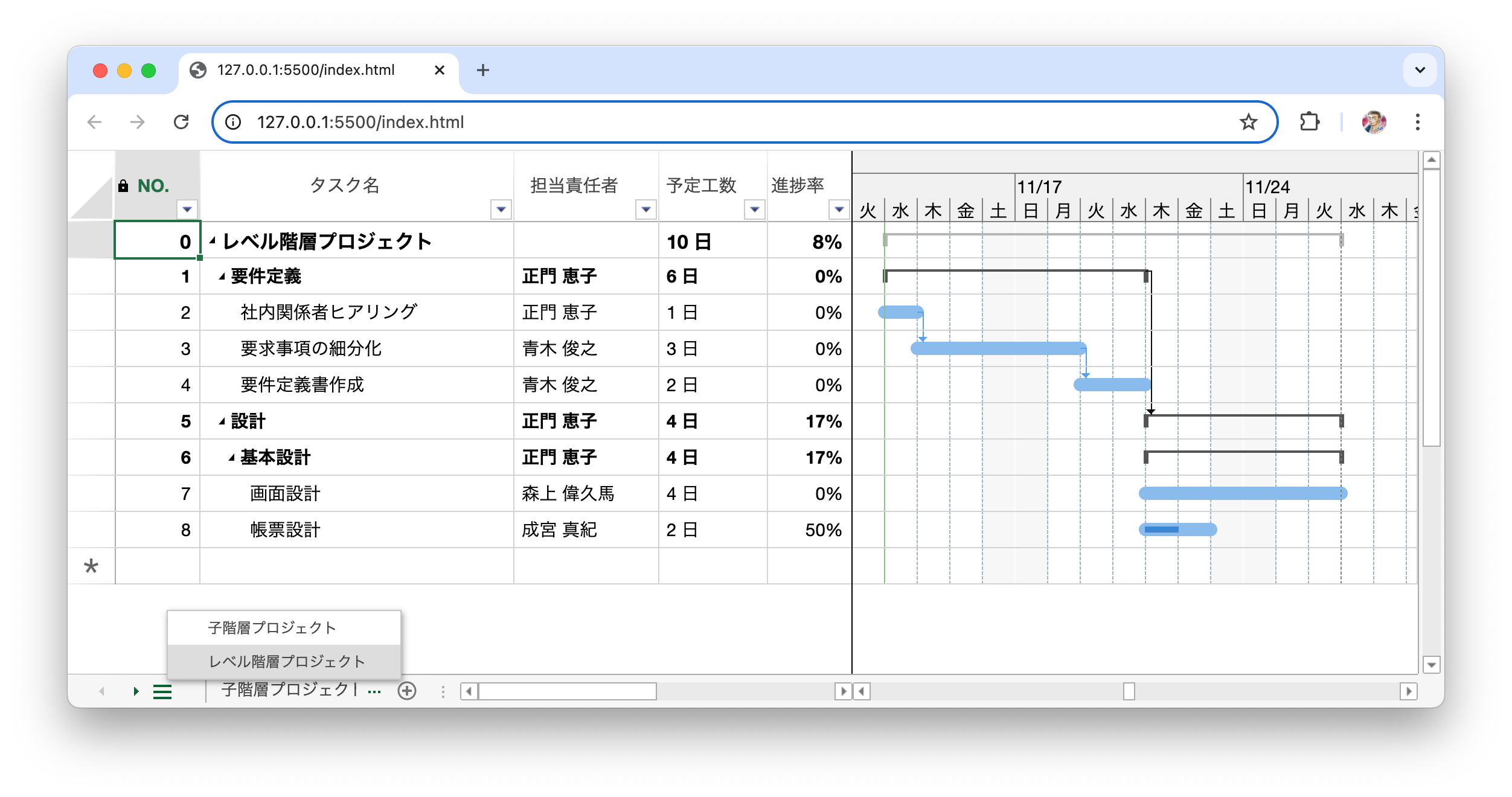Go forward in browser history
The width and height of the screenshot is (1512, 797).
pos(138,122)
